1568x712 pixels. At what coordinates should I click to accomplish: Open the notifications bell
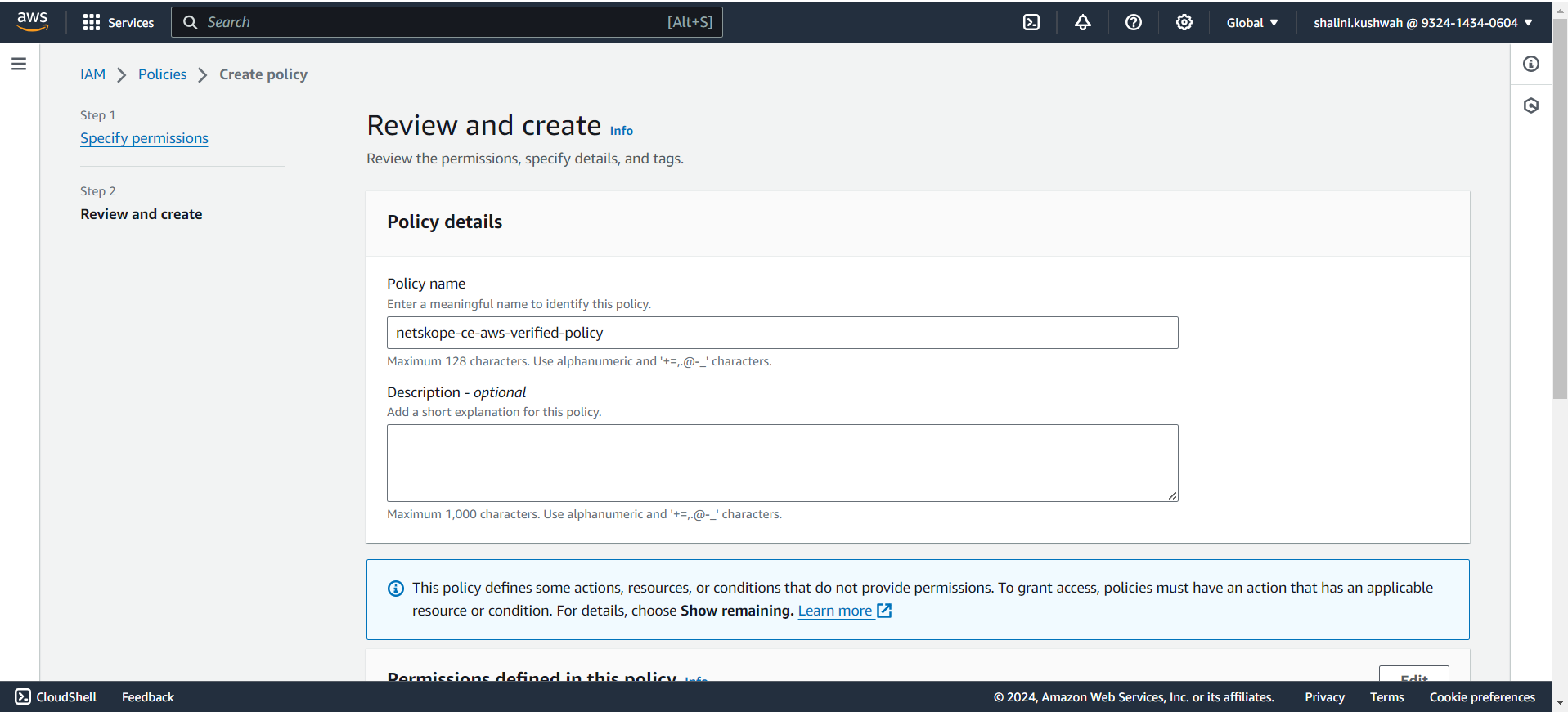click(x=1083, y=22)
